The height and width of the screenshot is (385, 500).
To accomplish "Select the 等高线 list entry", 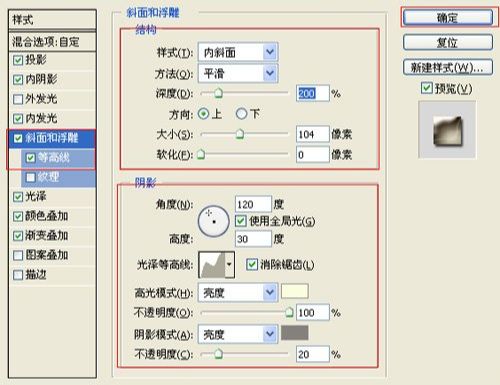I will tap(54, 157).
